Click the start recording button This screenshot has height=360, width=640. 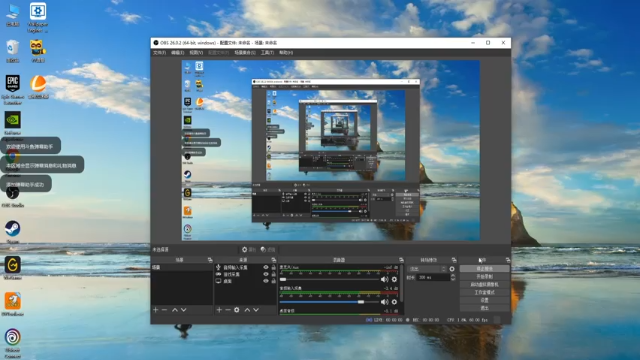pyautogui.click(x=484, y=277)
